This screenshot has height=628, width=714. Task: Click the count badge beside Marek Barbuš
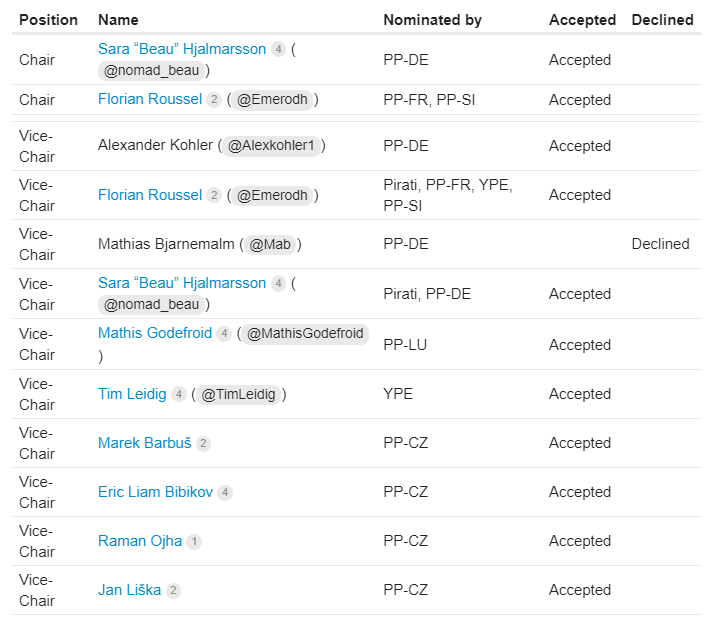tap(204, 443)
